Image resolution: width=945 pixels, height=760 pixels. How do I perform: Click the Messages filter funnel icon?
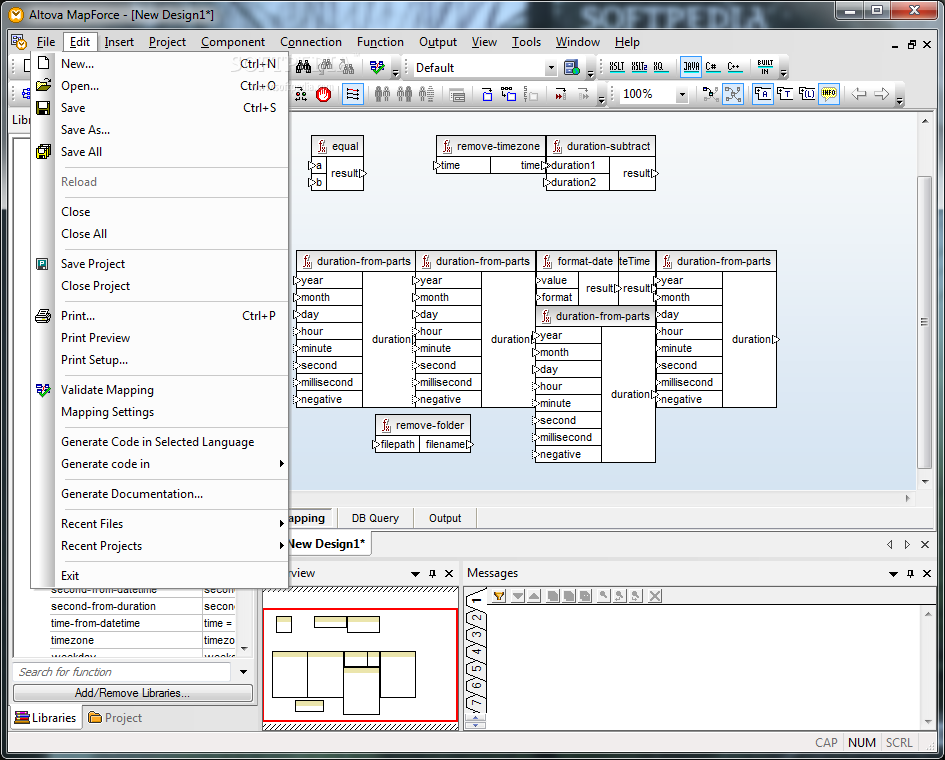coord(499,596)
